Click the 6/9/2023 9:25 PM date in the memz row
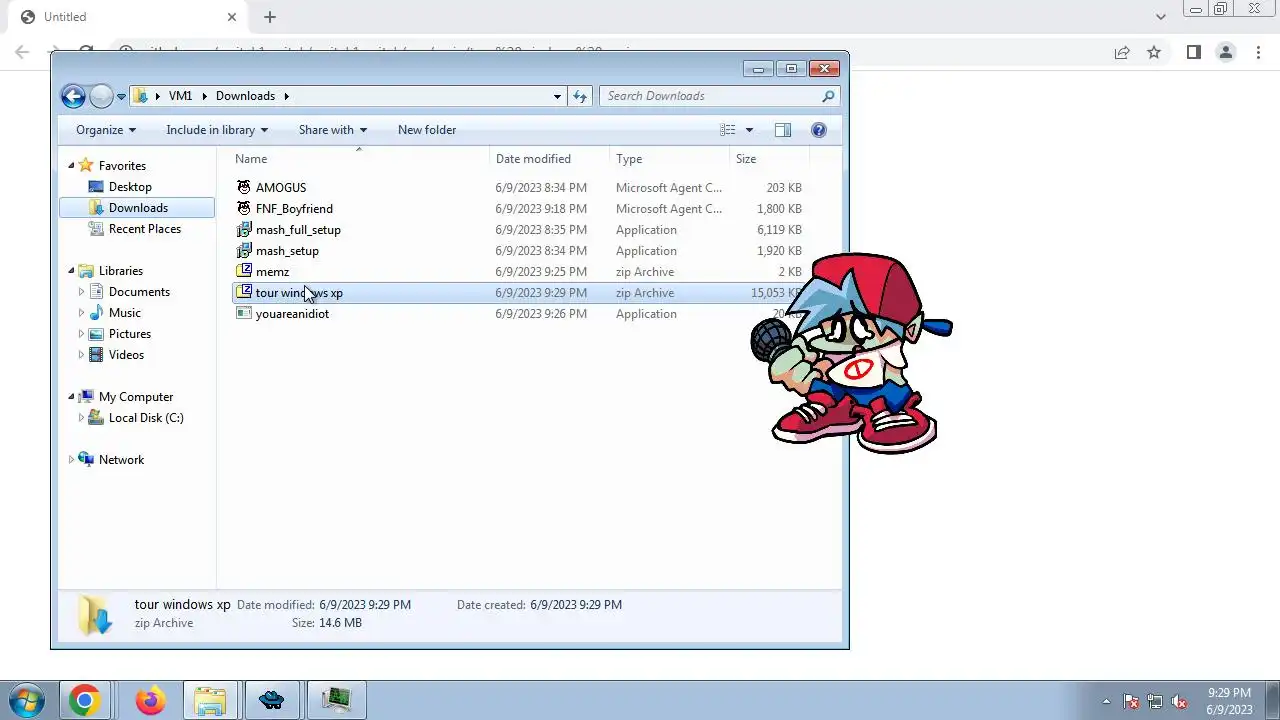Viewport: 1280px width, 720px height. click(x=541, y=272)
